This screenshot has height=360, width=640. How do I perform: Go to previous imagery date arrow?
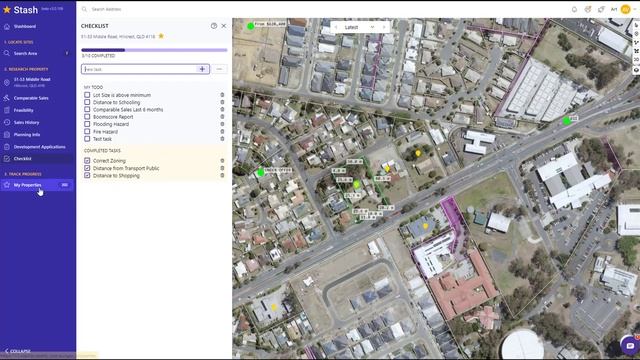point(336,27)
